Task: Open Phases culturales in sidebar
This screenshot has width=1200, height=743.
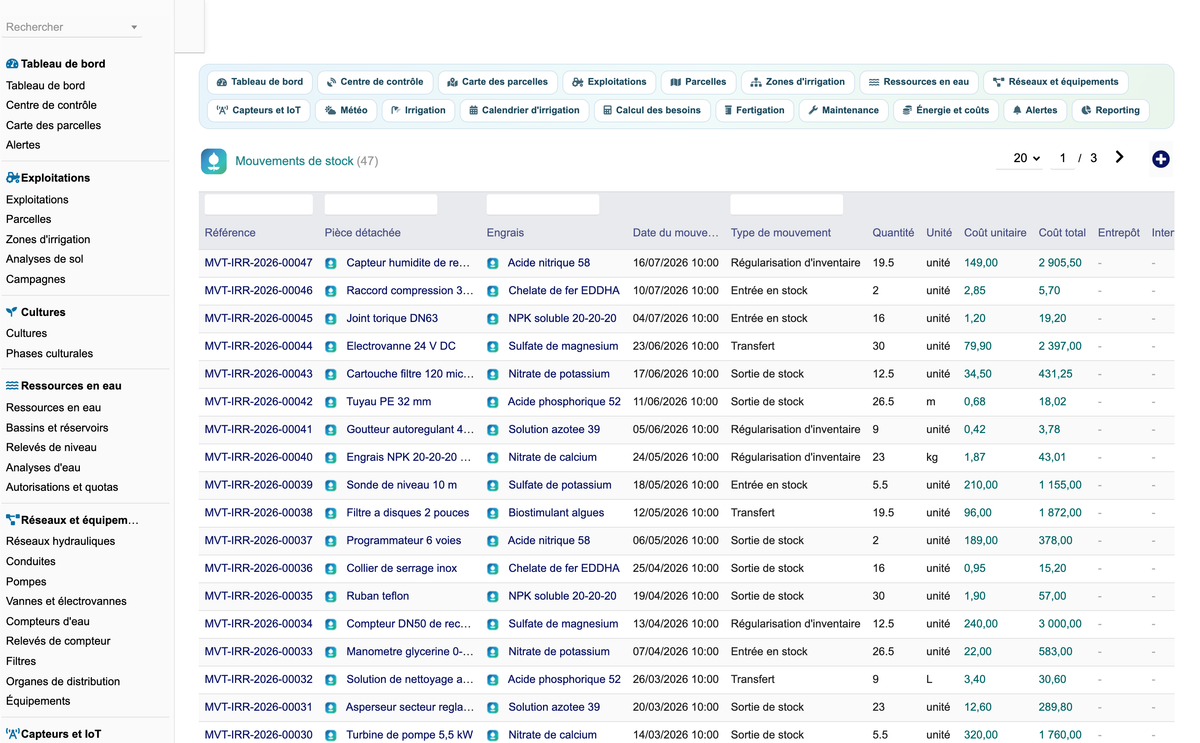Action: [49, 353]
